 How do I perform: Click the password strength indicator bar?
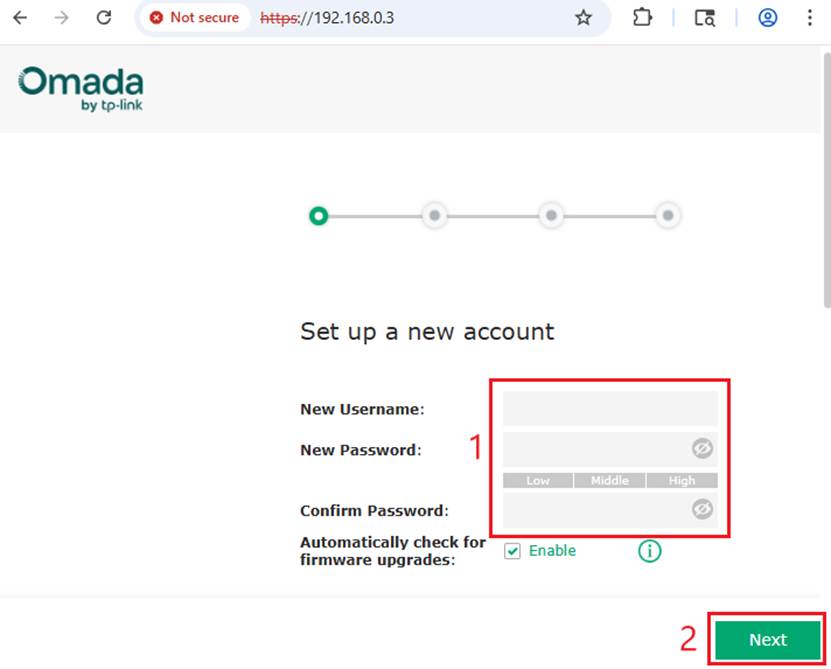[x=610, y=481]
